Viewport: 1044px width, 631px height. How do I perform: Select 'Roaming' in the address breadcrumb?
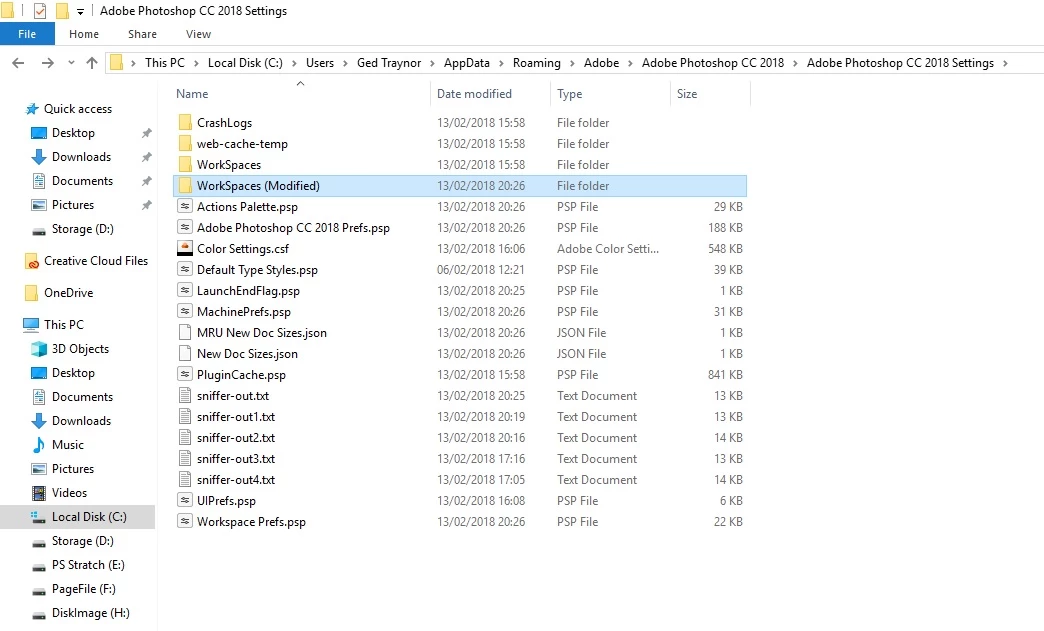click(537, 63)
